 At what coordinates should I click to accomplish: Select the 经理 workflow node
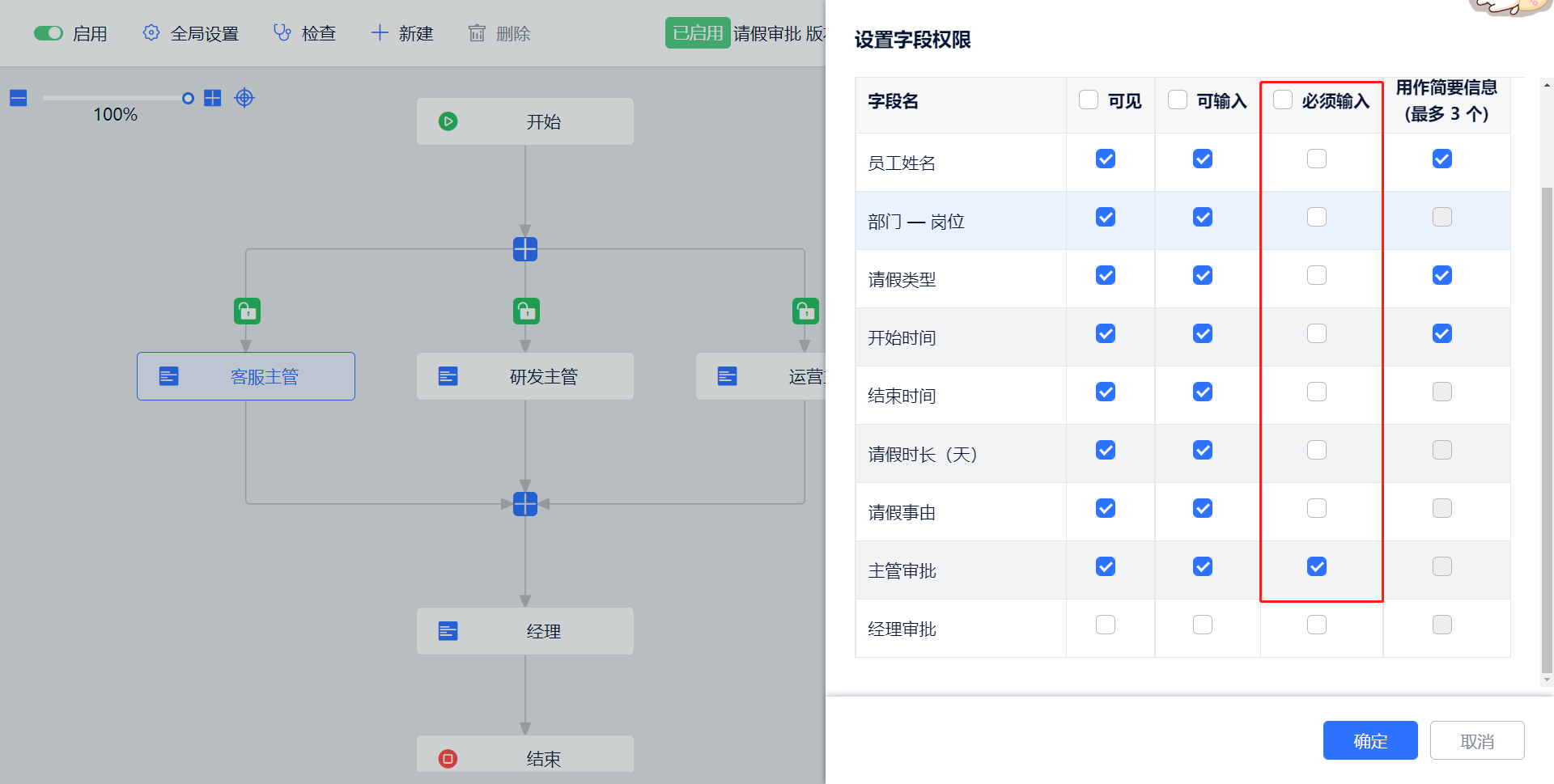click(x=525, y=631)
